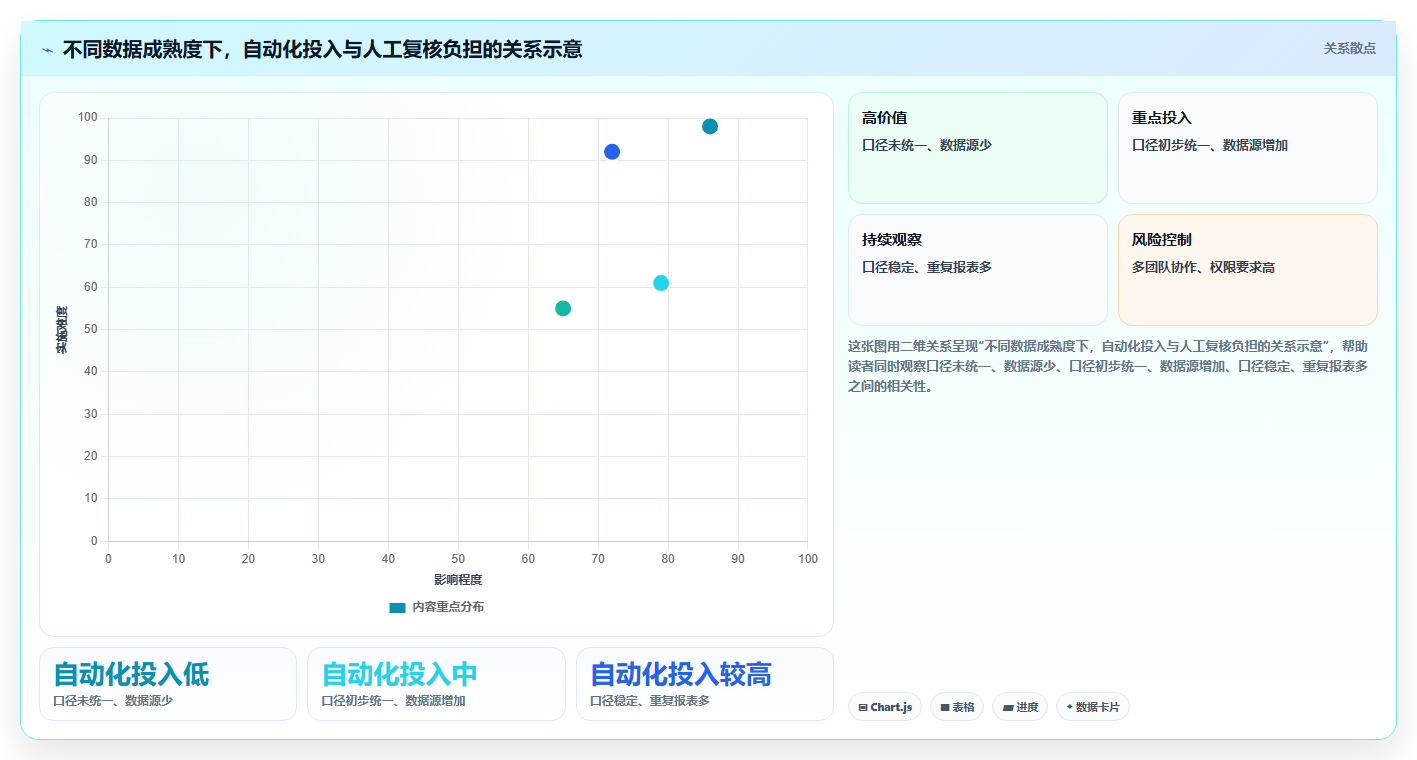The width and height of the screenshot is (1417, 760).
Task: Click the 进度 tag chip
Action: coord(1020,707)
